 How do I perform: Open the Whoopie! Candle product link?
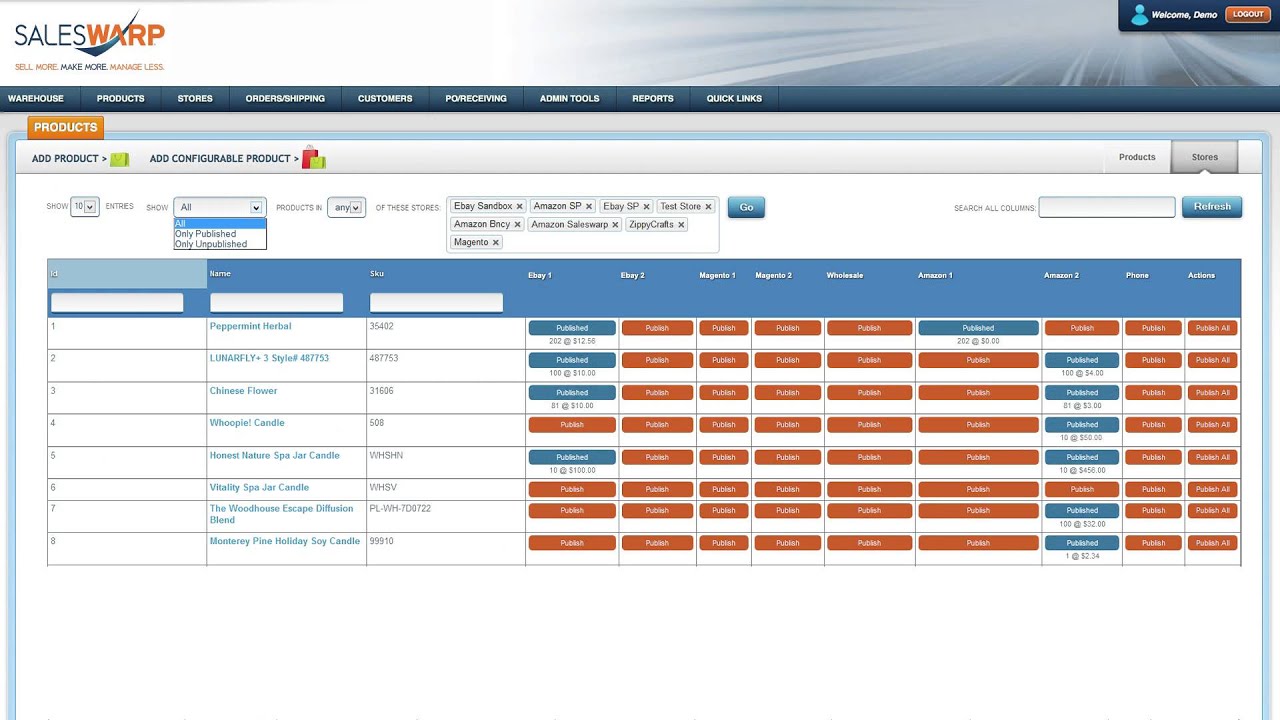[247, 423]
